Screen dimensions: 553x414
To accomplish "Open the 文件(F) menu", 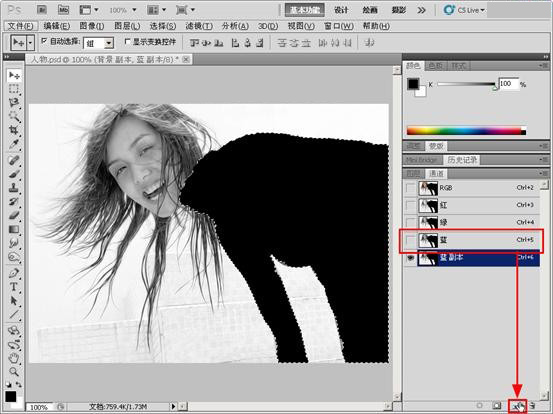I will click(21, 26).
